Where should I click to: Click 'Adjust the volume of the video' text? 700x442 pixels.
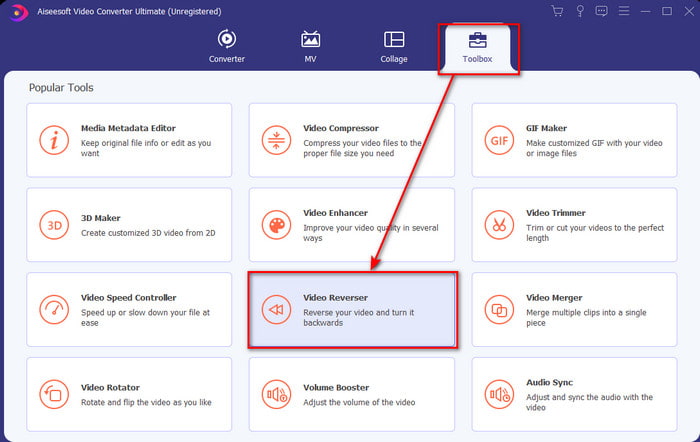pyautogui.click(x=359, y=402)
